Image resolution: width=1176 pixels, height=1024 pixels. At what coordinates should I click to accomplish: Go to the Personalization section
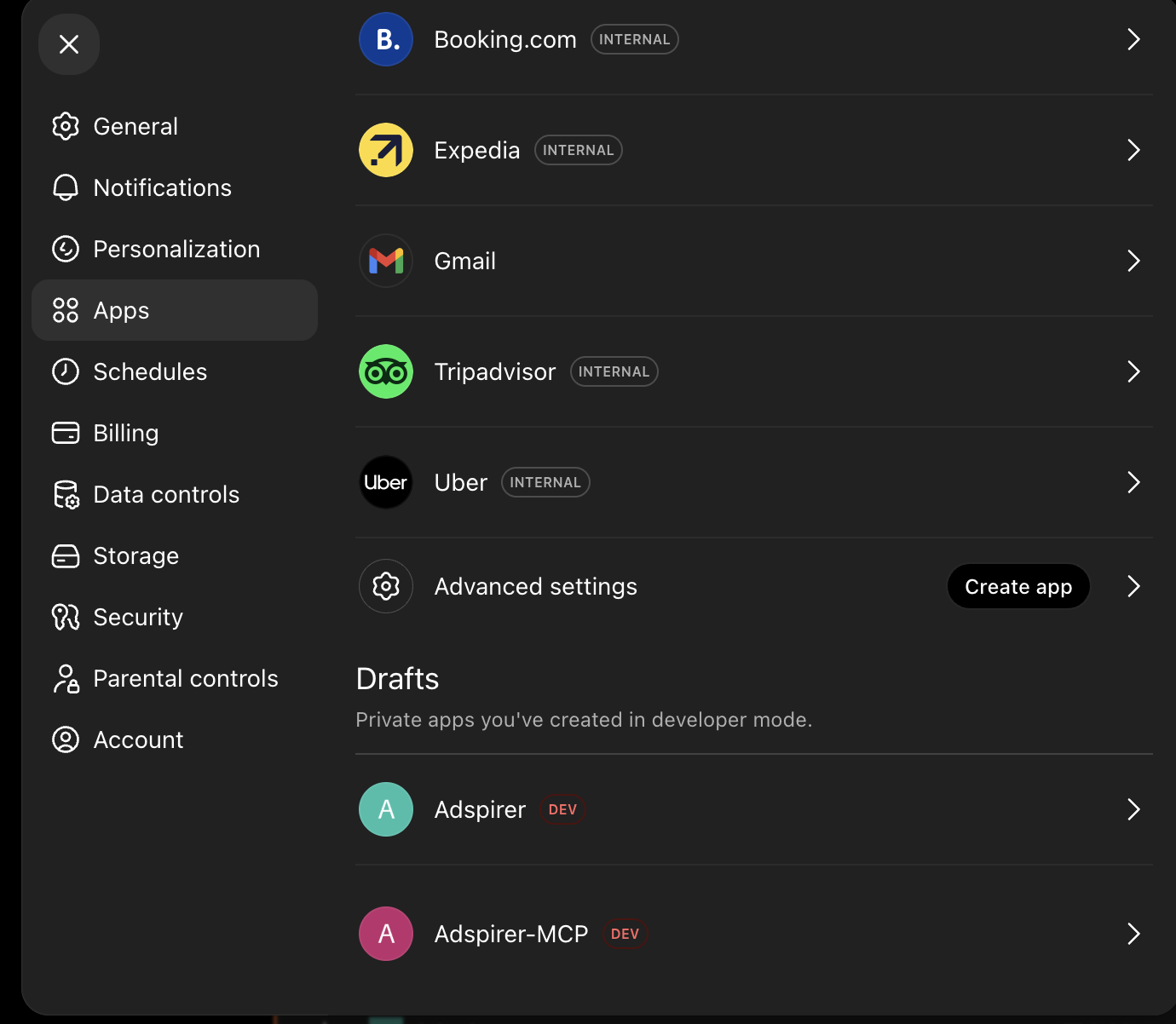point(175,249)
